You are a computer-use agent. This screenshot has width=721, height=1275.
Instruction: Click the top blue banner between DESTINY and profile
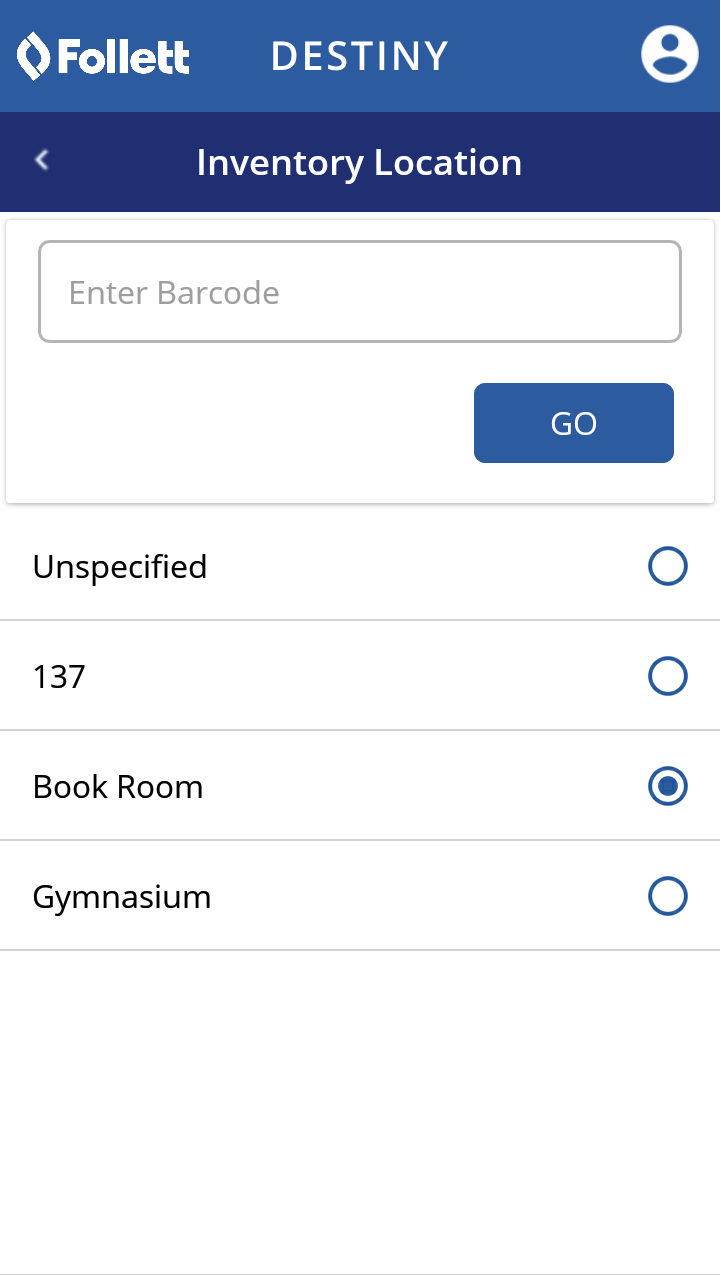[x=545, y=56]
